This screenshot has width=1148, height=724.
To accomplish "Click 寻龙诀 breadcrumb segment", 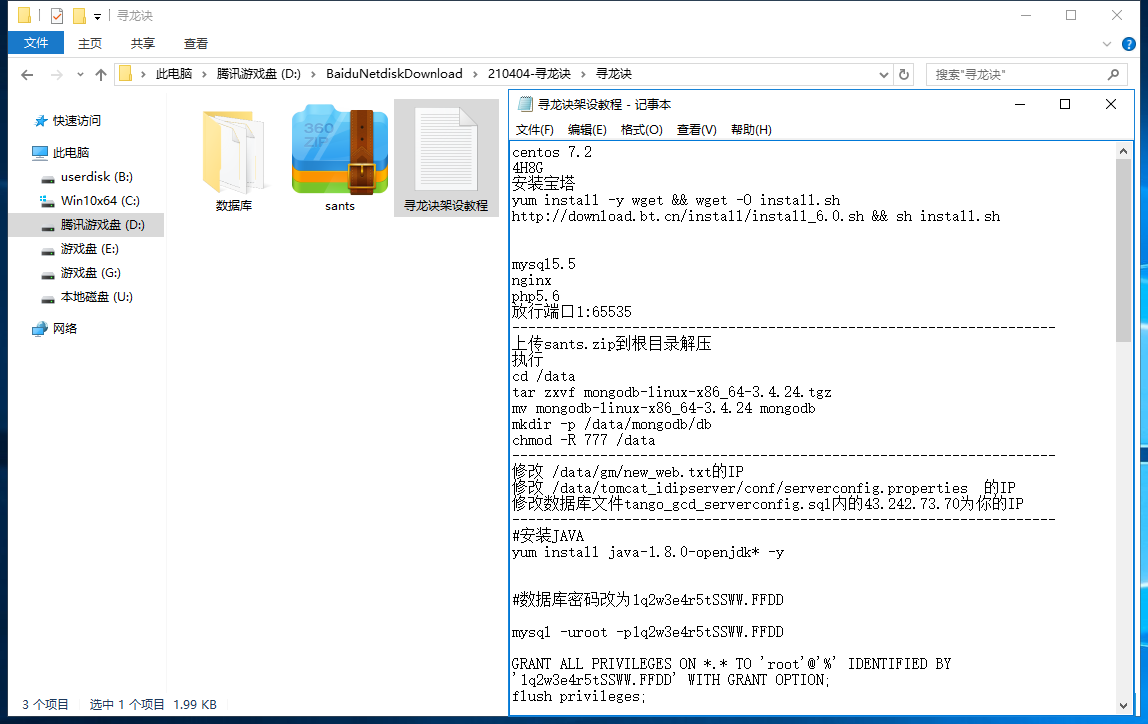I will (614, 74).
